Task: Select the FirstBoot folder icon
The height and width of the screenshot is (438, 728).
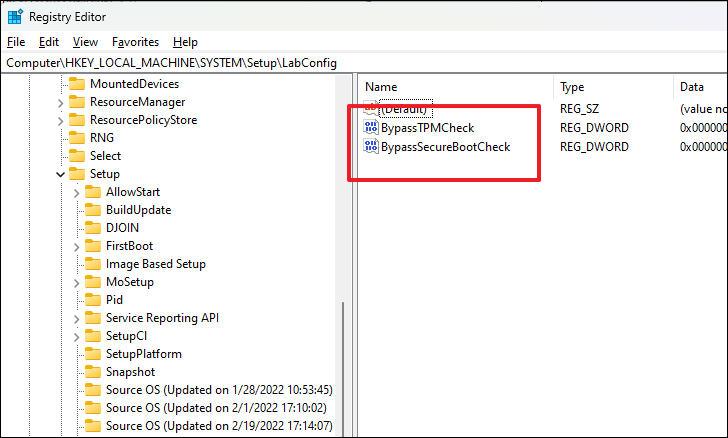Action: click(x=93, y=246)
